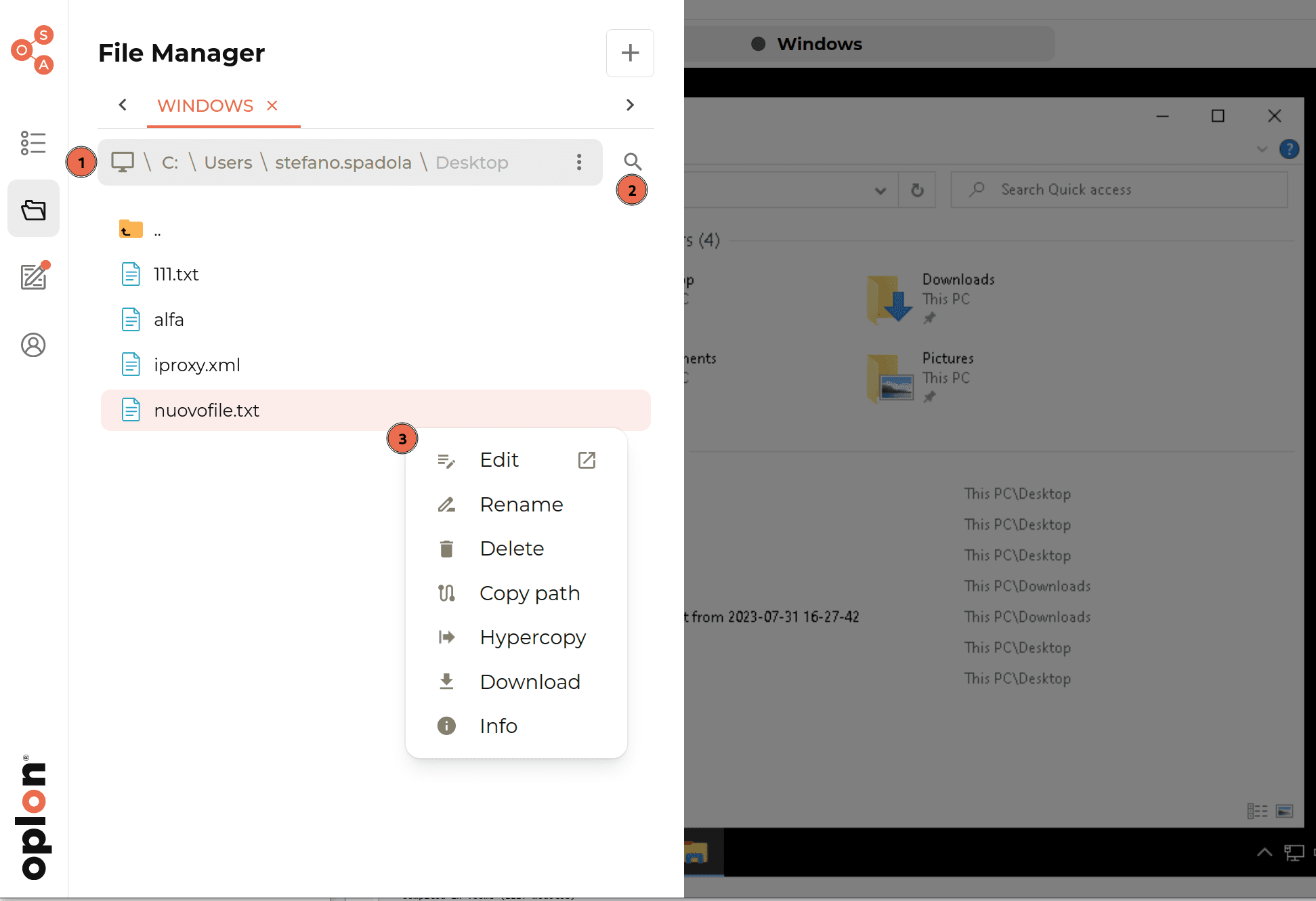Viewport: 1316px width, 901px height.
Task: Select Delete for nuovofile.txt
Action: click(512, 548)
